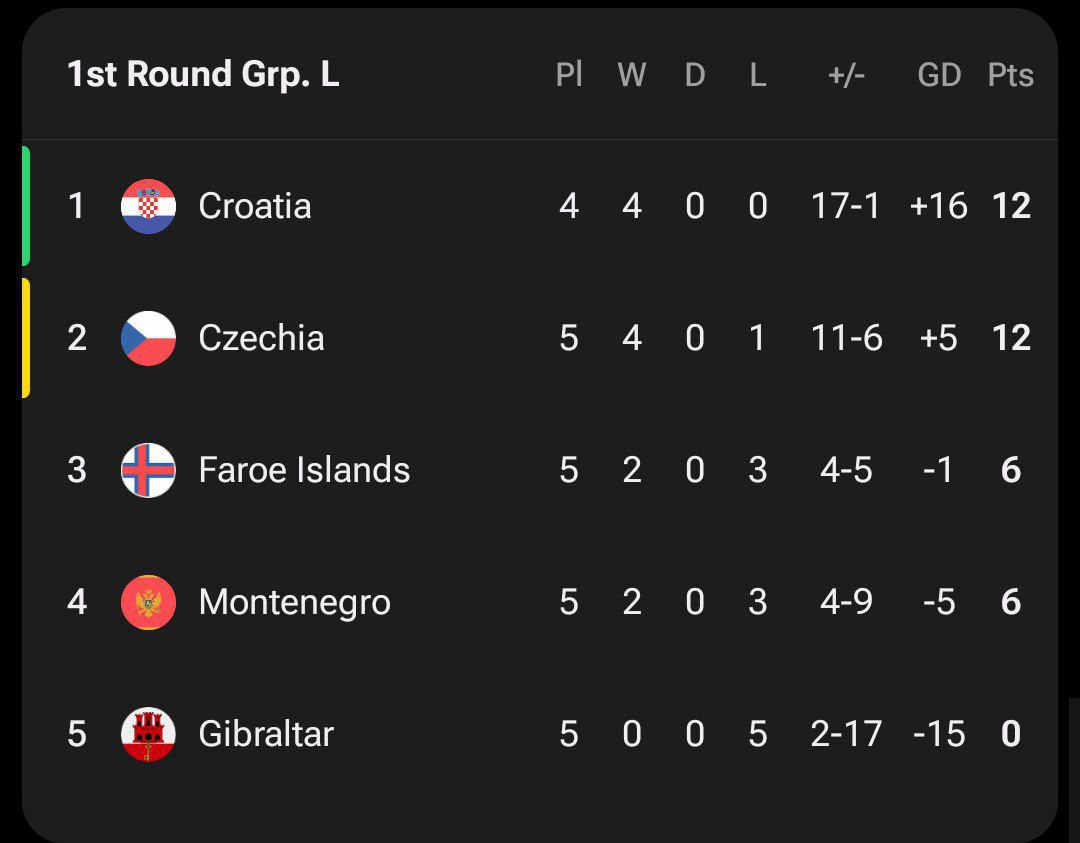Sort by the Pts column header
The image size is (1080, 843).
click(x=1010, y=75)
